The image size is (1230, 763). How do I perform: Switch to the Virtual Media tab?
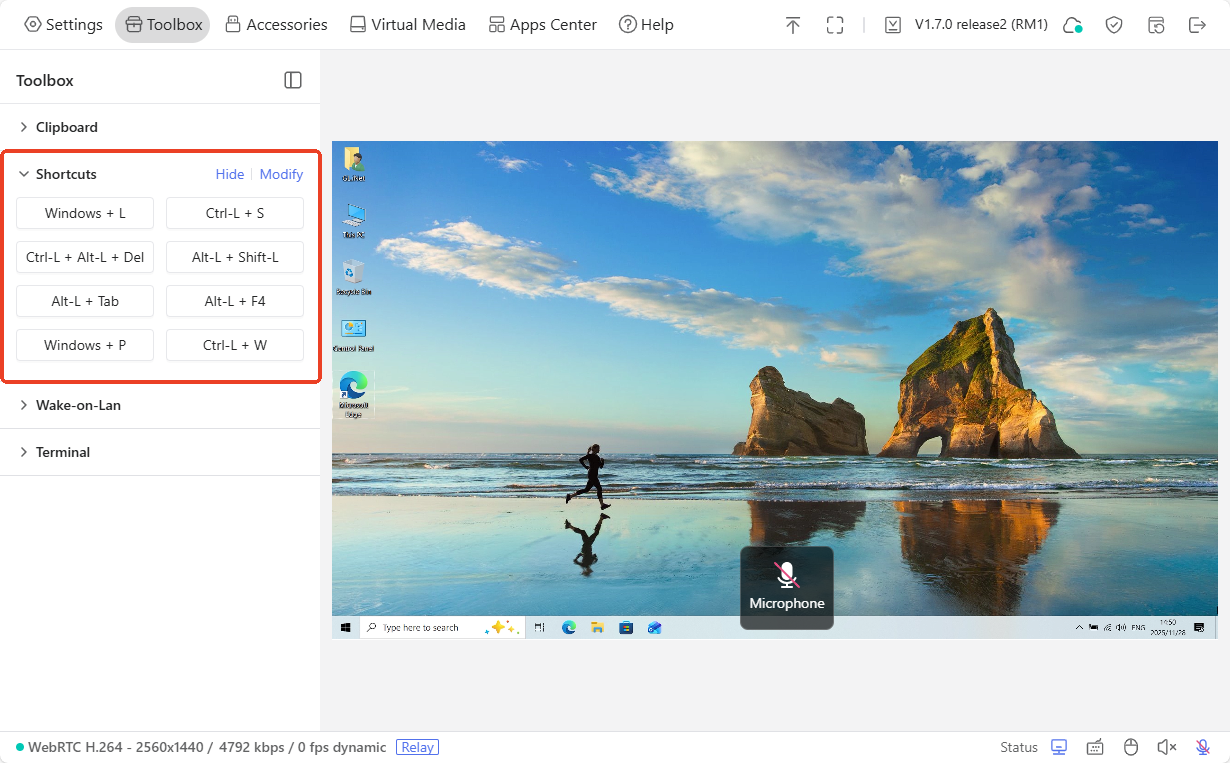point(407,24)
